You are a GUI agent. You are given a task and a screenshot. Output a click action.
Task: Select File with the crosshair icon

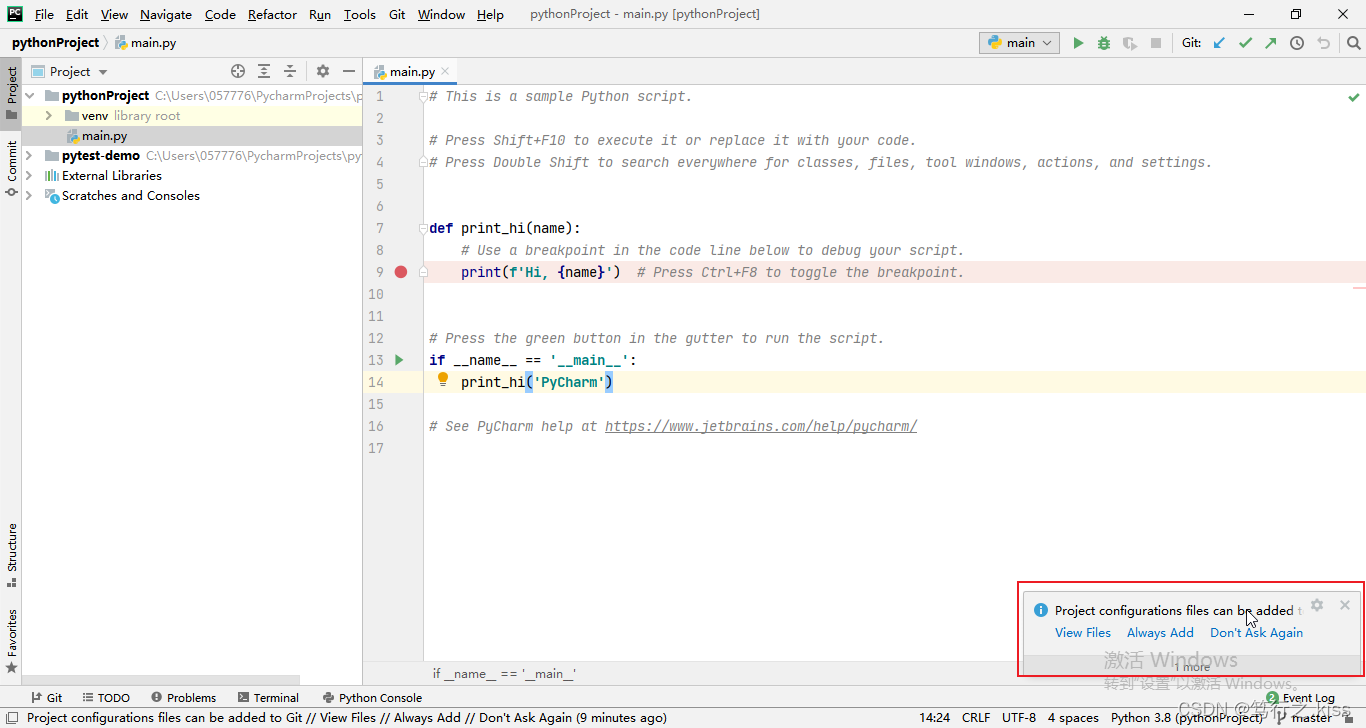(x=238, y=71)
